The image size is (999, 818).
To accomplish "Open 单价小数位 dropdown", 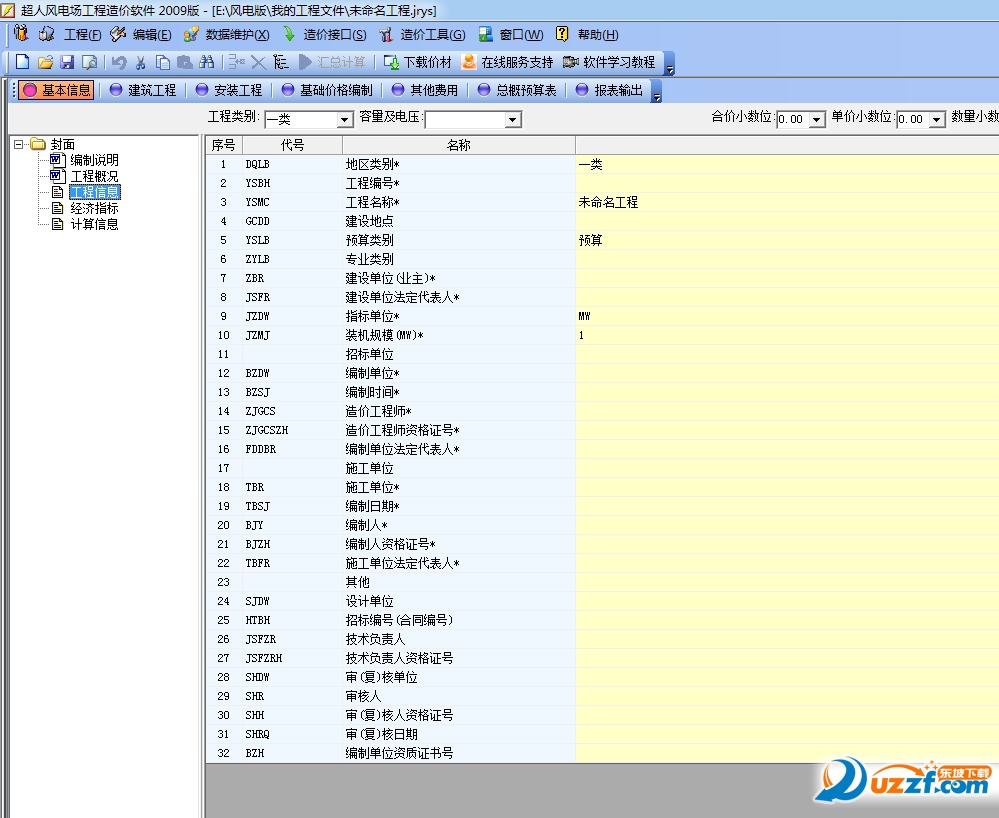I will 937,120.
